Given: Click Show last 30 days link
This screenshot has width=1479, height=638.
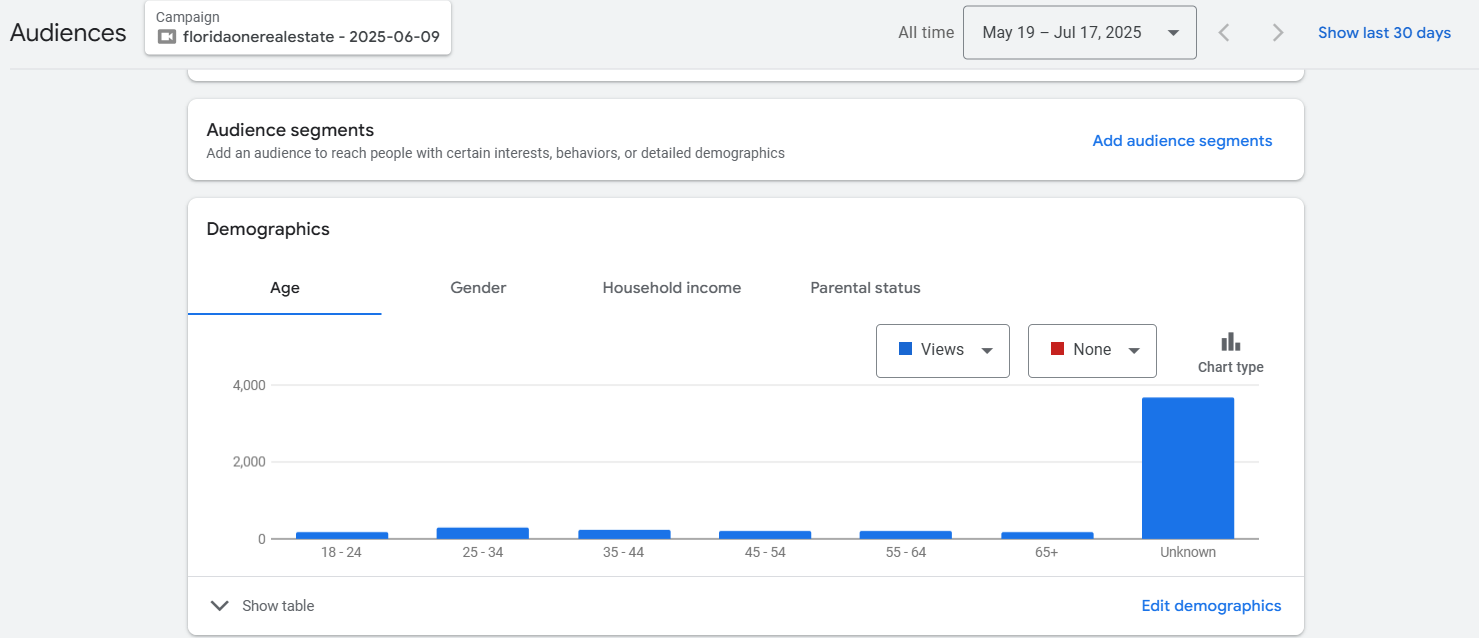Looking at the screenshot, I should [1384, 33].
